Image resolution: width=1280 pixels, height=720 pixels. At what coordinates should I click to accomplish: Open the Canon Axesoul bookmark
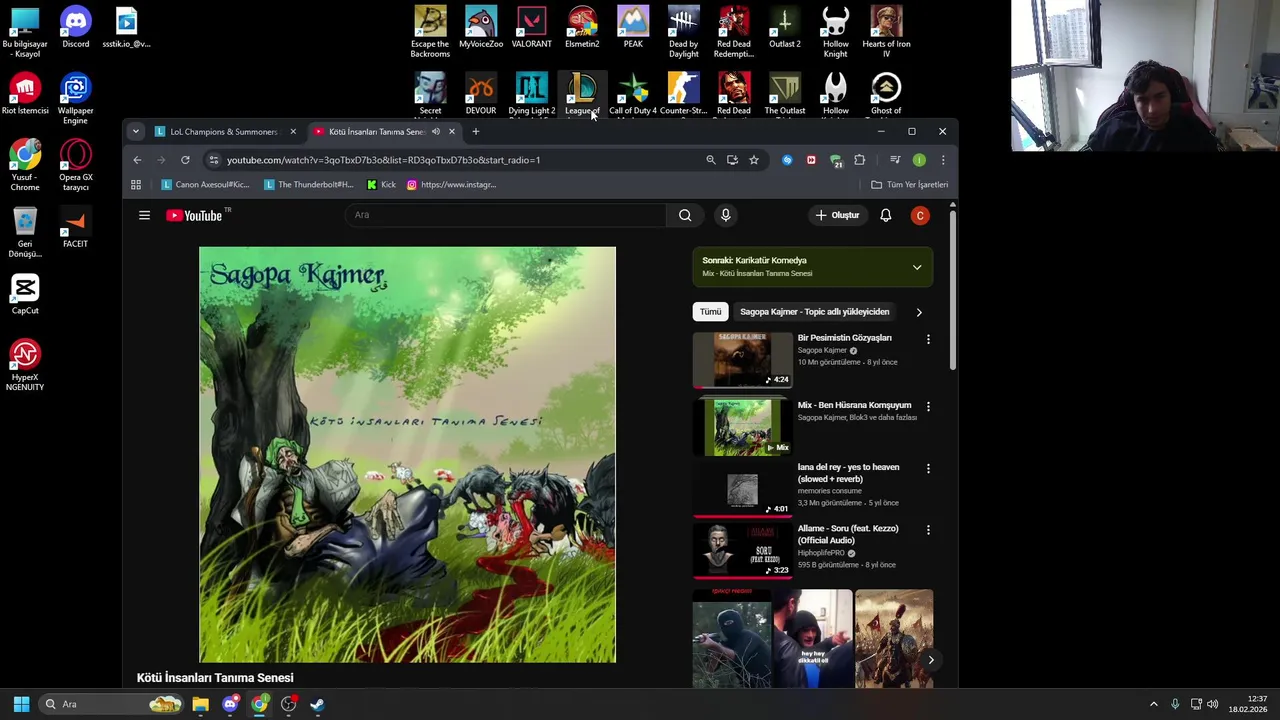click(x=206, y=184)
